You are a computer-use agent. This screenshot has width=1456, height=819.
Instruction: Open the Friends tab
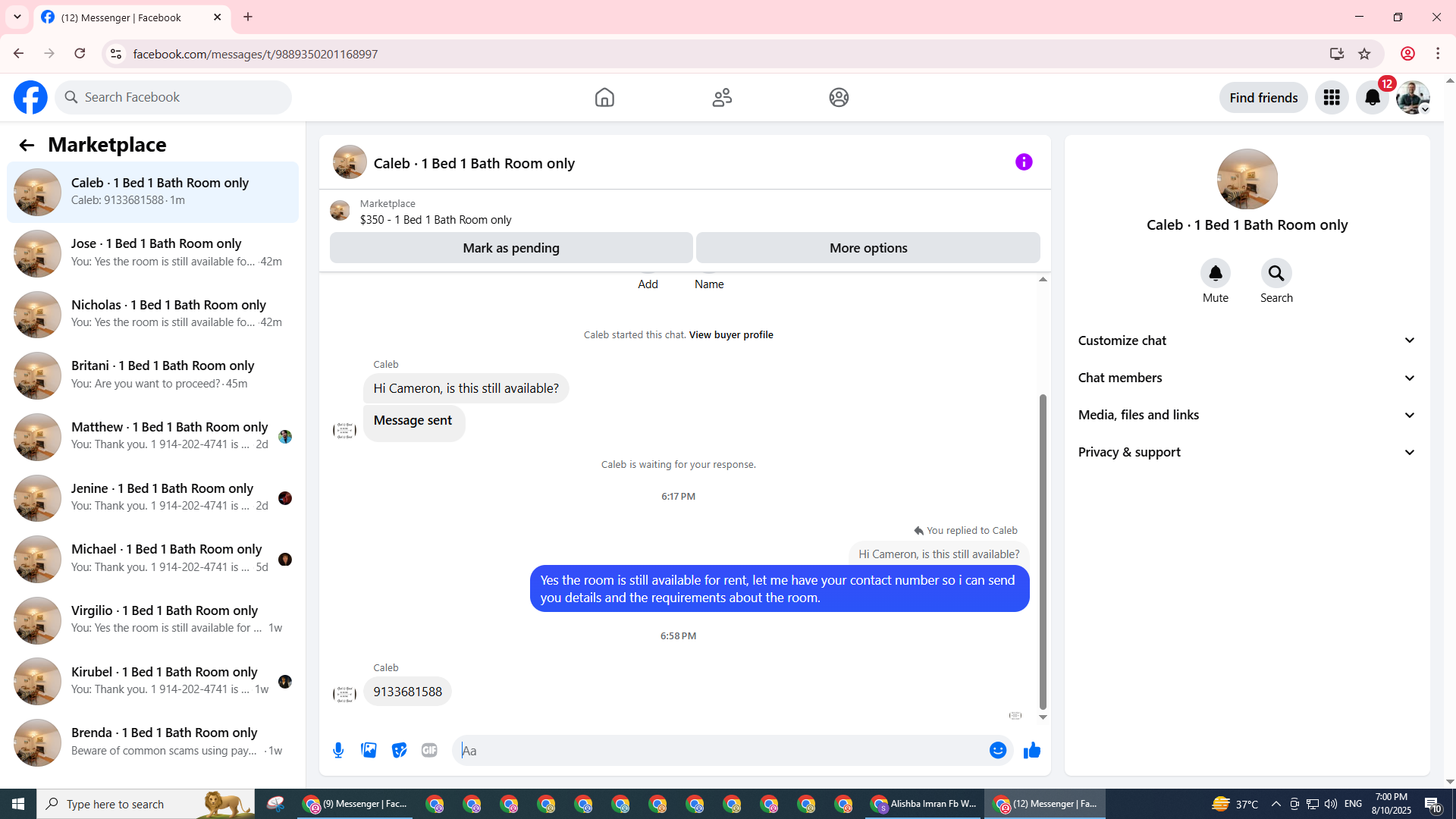coord(722,97)
